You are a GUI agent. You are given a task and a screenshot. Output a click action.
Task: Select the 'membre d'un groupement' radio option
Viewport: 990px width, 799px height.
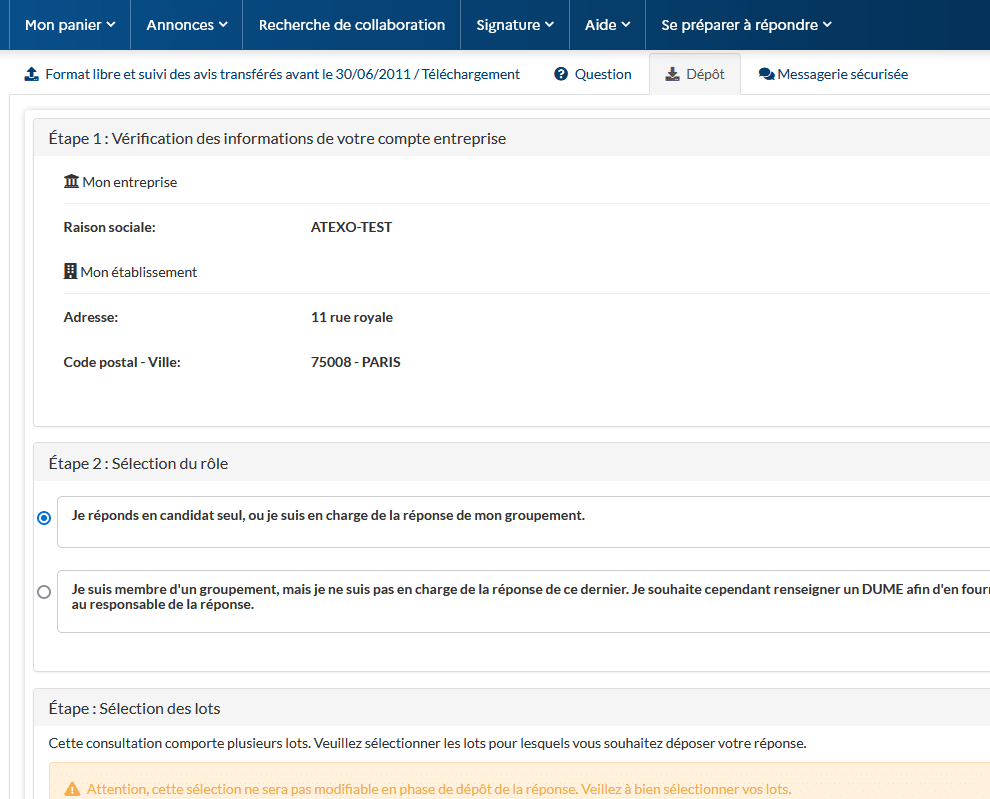point(44,592)
